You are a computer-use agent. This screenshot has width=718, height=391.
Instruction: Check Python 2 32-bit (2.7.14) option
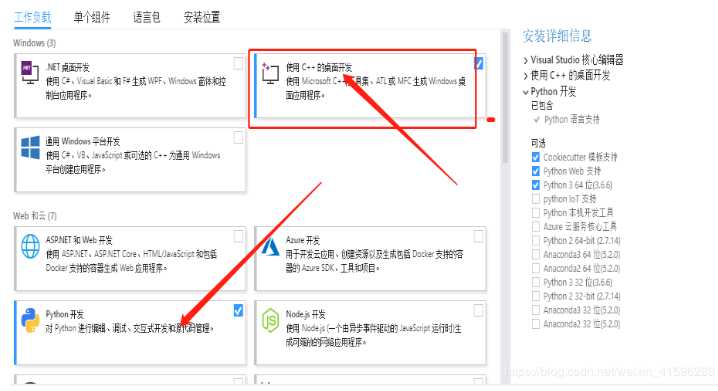coord(536,296)
